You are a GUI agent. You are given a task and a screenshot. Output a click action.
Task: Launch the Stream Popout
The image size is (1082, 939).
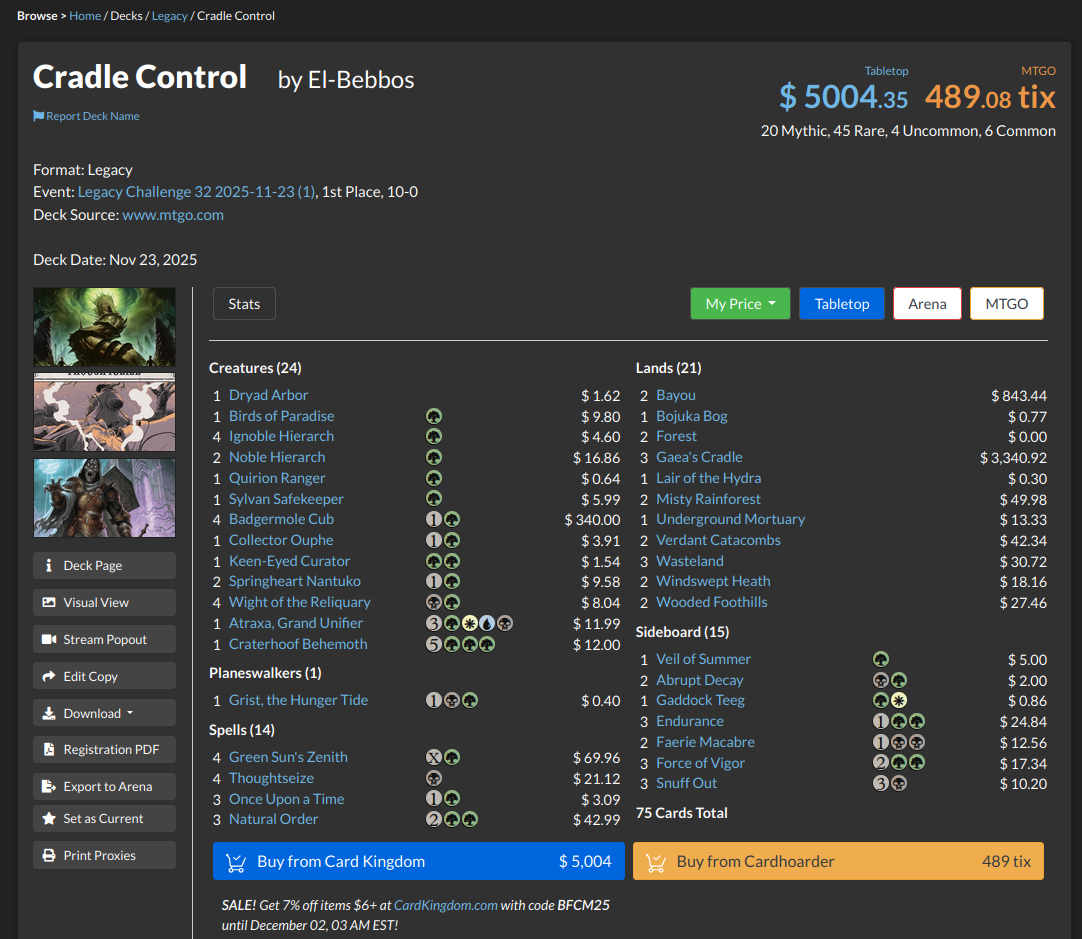click(x=104, y=639)
